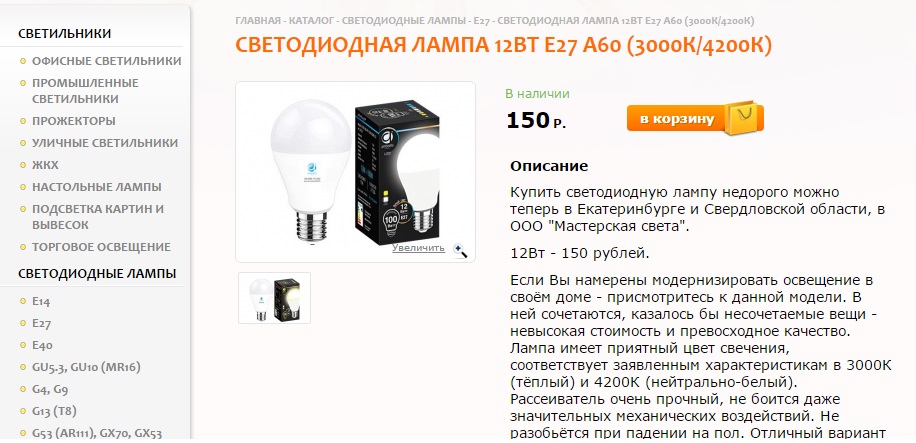Select the small lamp thumbnail below image

pos(275,298)
